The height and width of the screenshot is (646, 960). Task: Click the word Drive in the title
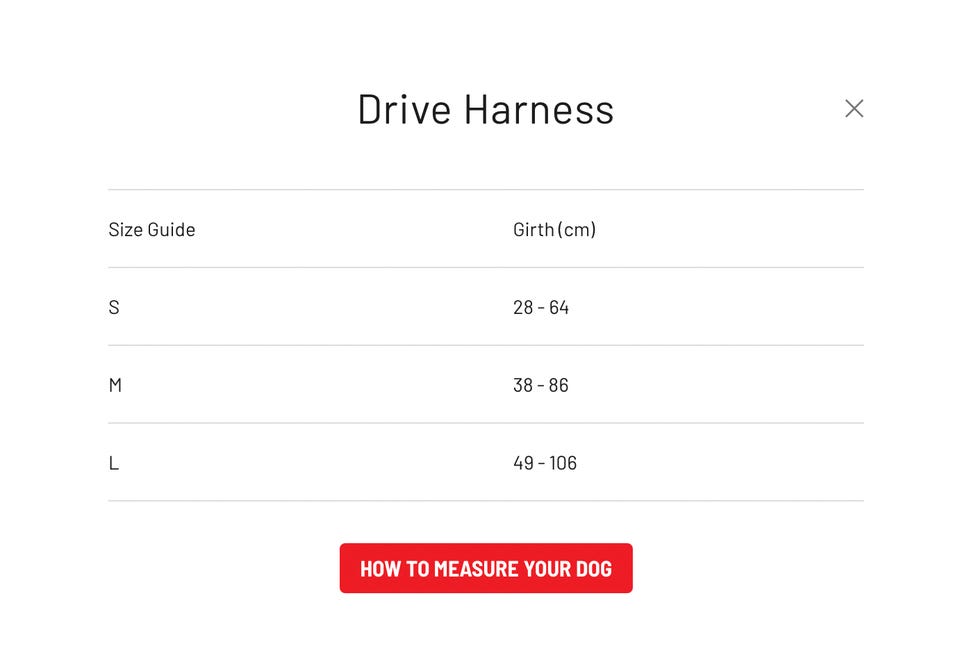(x=404, y=110)
